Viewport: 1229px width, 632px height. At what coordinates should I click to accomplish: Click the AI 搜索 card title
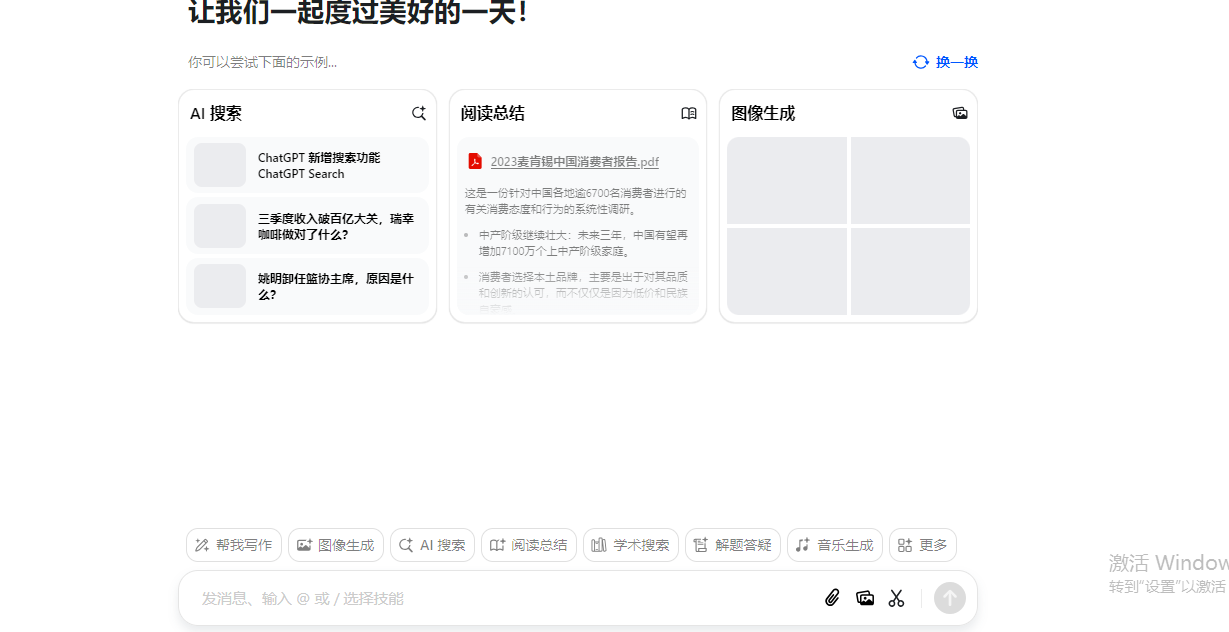click(216, 114)
